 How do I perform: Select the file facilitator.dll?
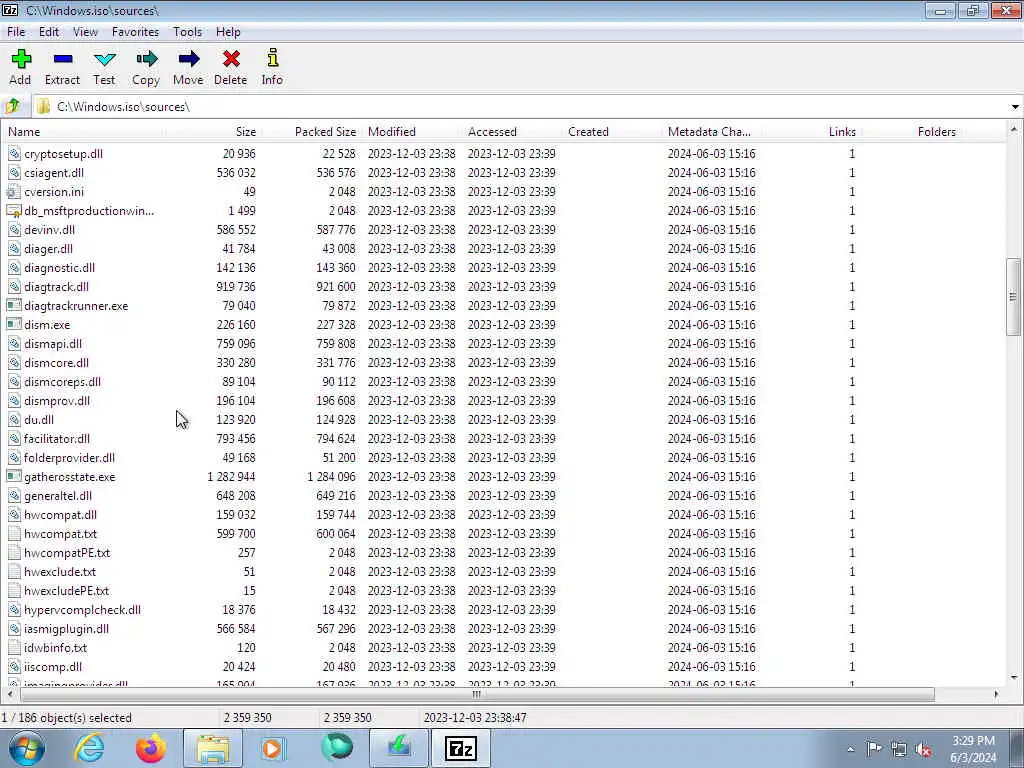tap(57, 438)
